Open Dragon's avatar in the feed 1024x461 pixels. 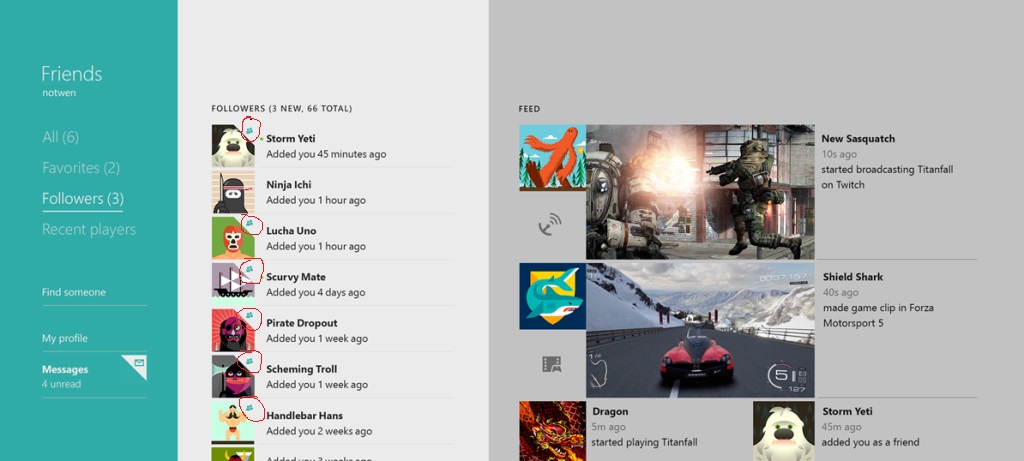tap(552, 431)
